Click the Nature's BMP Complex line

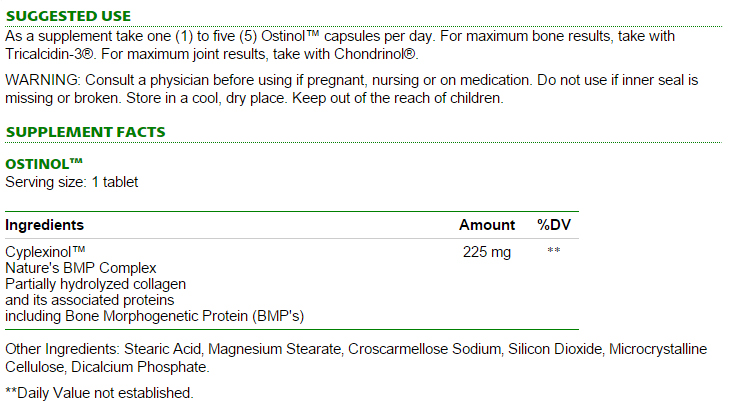pyautogui.click(x=81, y=268)
